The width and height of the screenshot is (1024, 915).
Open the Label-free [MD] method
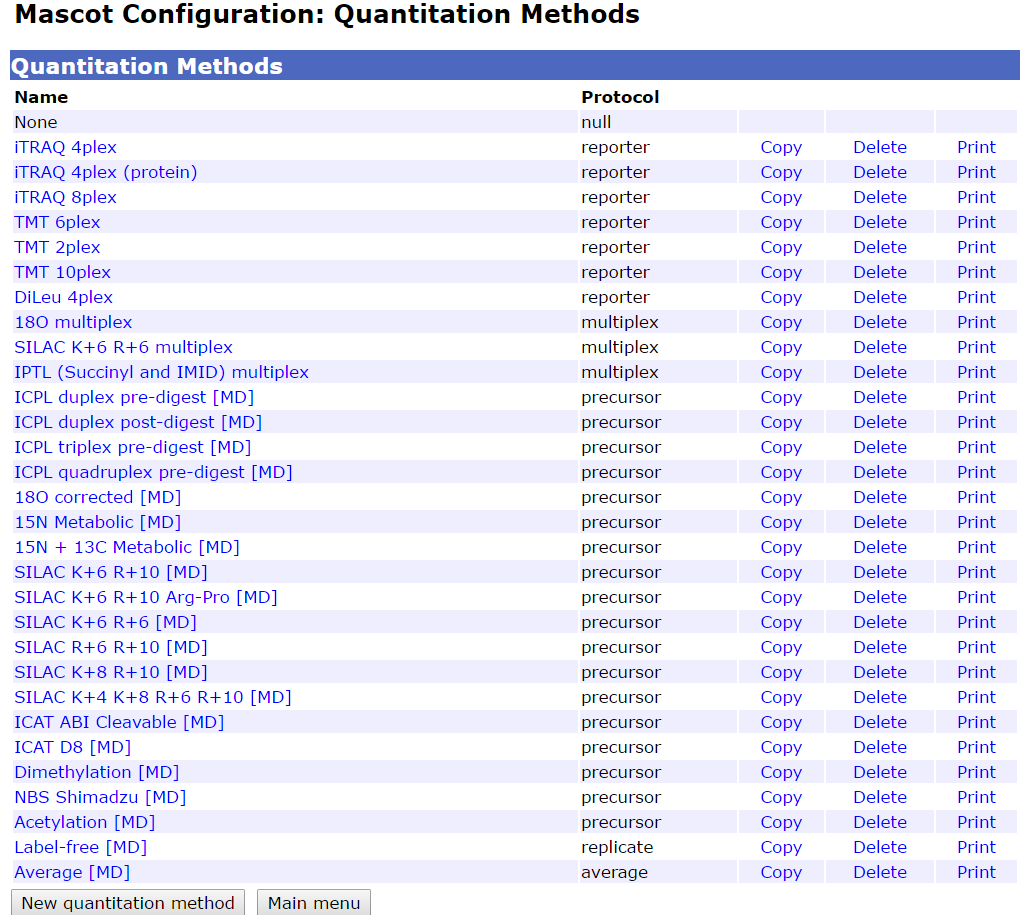tap(80, 847)
